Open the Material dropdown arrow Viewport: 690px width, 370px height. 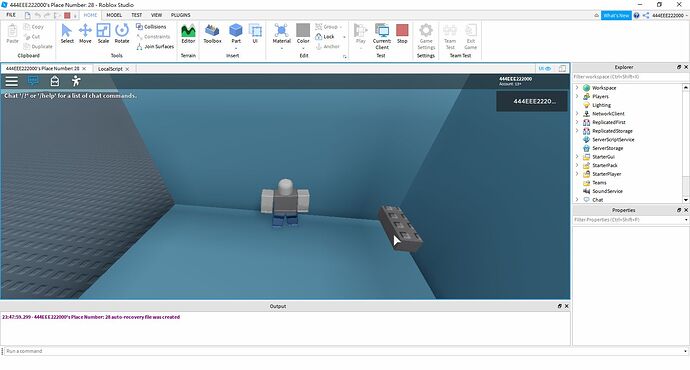point(281,48)
